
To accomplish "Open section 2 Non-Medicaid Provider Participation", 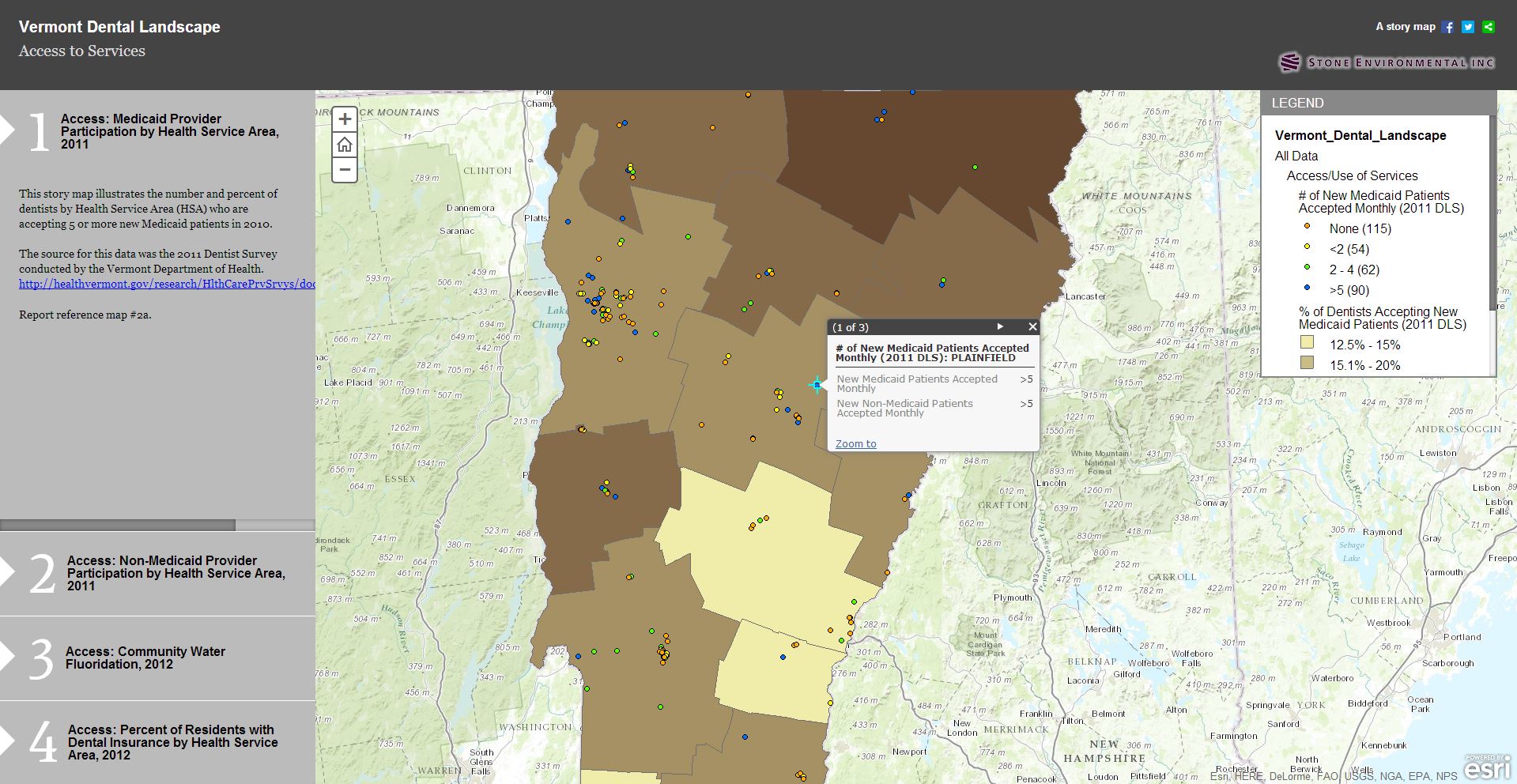I will click(157, 574).
